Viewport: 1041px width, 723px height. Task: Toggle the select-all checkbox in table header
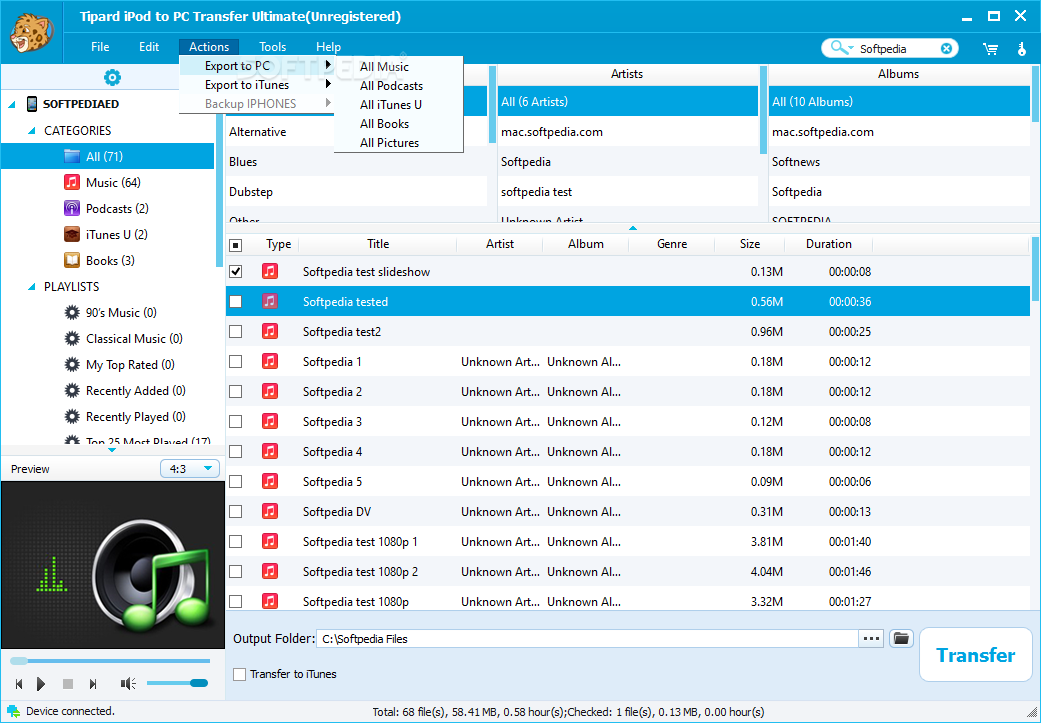click(236, 245)
